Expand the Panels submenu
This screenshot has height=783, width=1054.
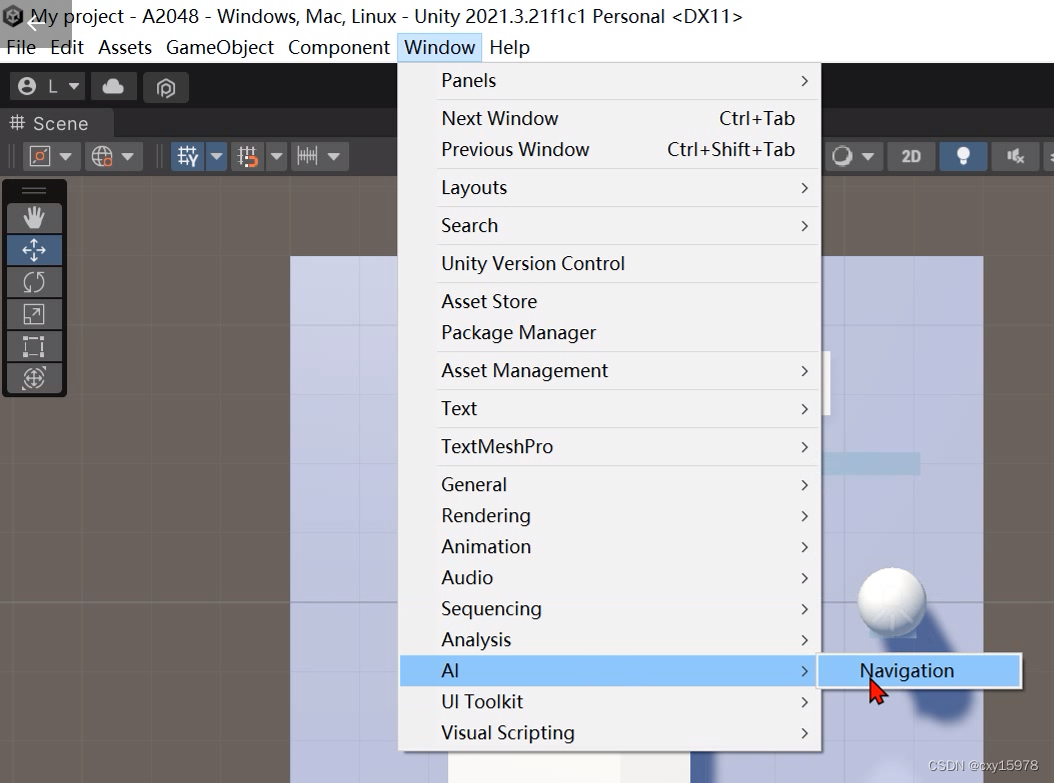point(610,81)
